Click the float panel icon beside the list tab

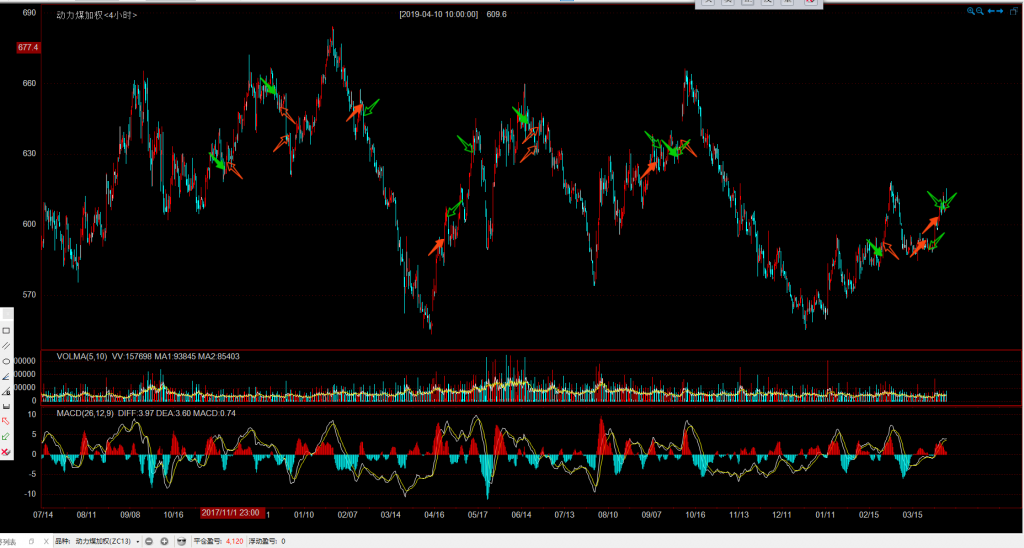pos(31,541)
